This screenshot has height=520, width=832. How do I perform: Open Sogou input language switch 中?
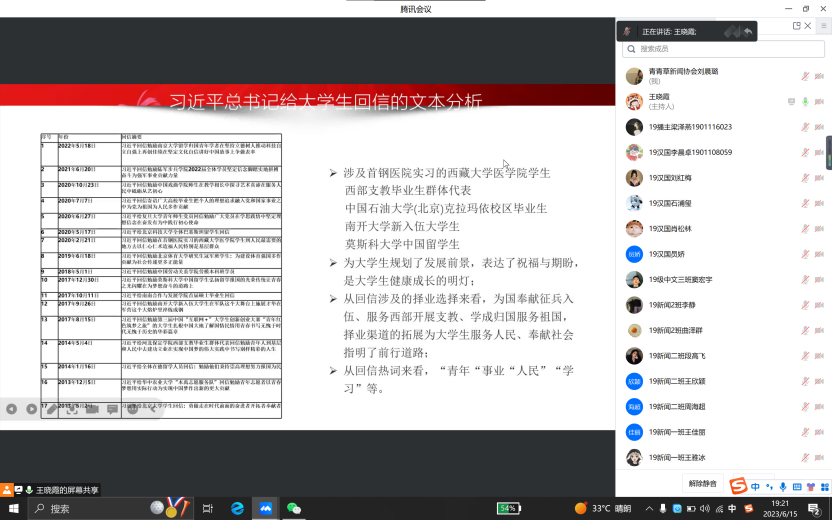pos(756,487)
